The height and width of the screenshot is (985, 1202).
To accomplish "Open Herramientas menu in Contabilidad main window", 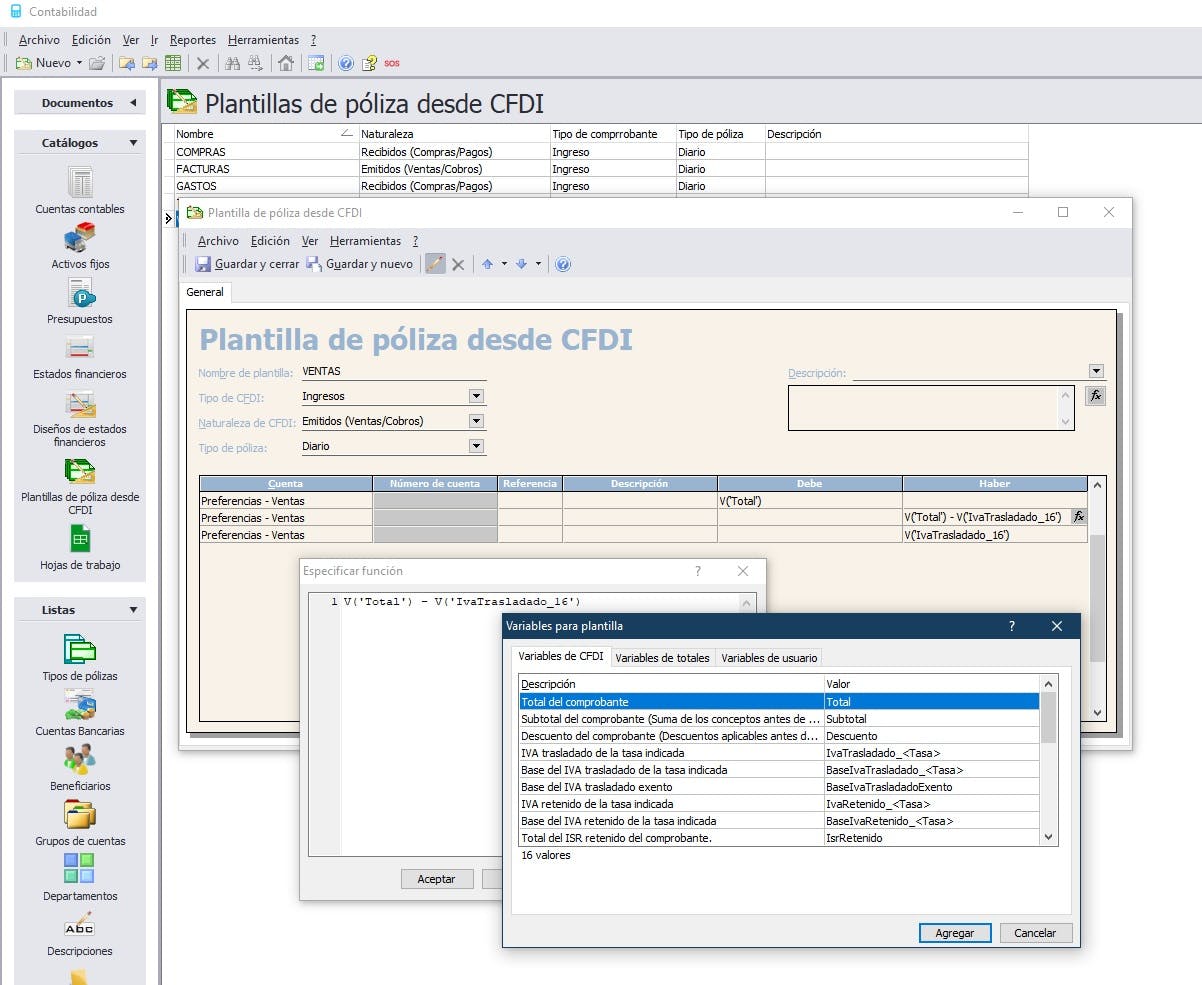I will pos(263,40).
